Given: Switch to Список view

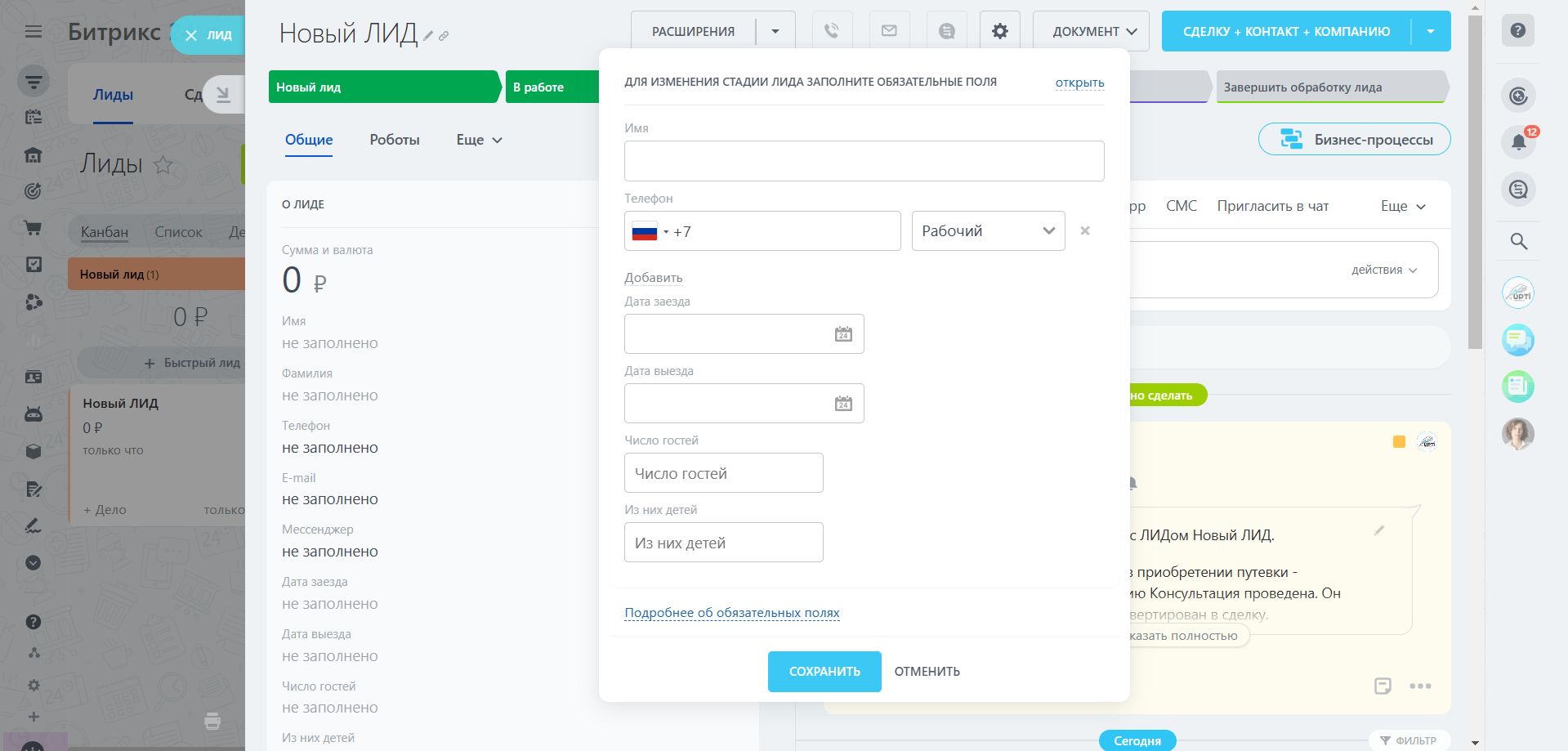Looking at the screenshot, I should coord(178,231).
